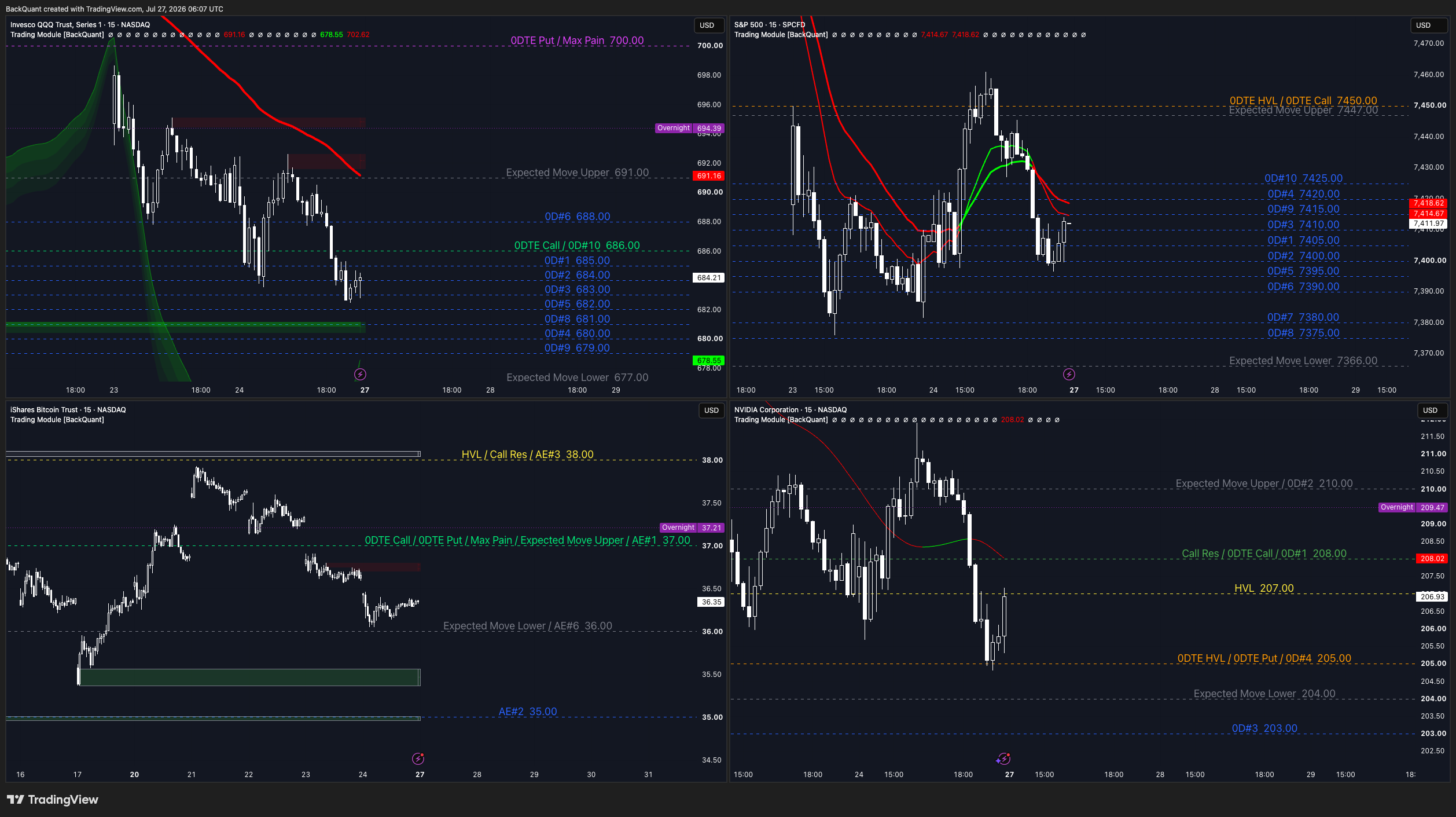Click the red 208.02 price tag on NVIDIA axis
Screen dimensions: 1456x817
point(1432,559)
